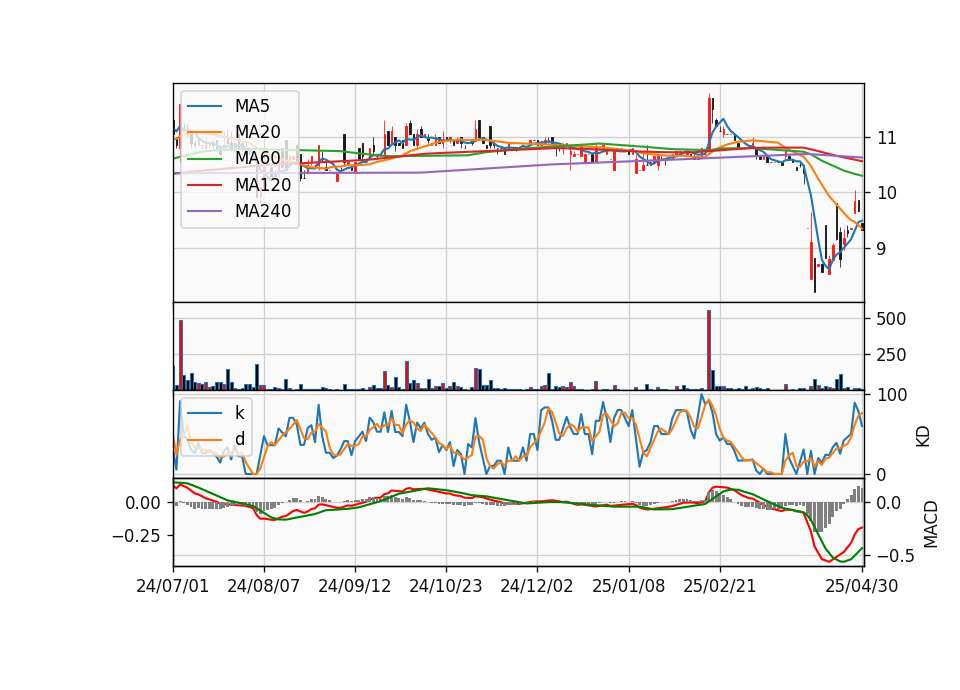This screenshot has height=690, width=960.
Task: Click the purple MA240 legend line sample
Action: pyautogui.click(x=204, y=211)
